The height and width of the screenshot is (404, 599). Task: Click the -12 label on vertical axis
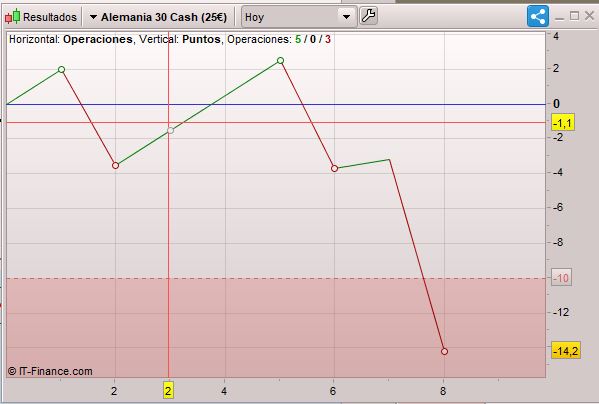(561, 312)
